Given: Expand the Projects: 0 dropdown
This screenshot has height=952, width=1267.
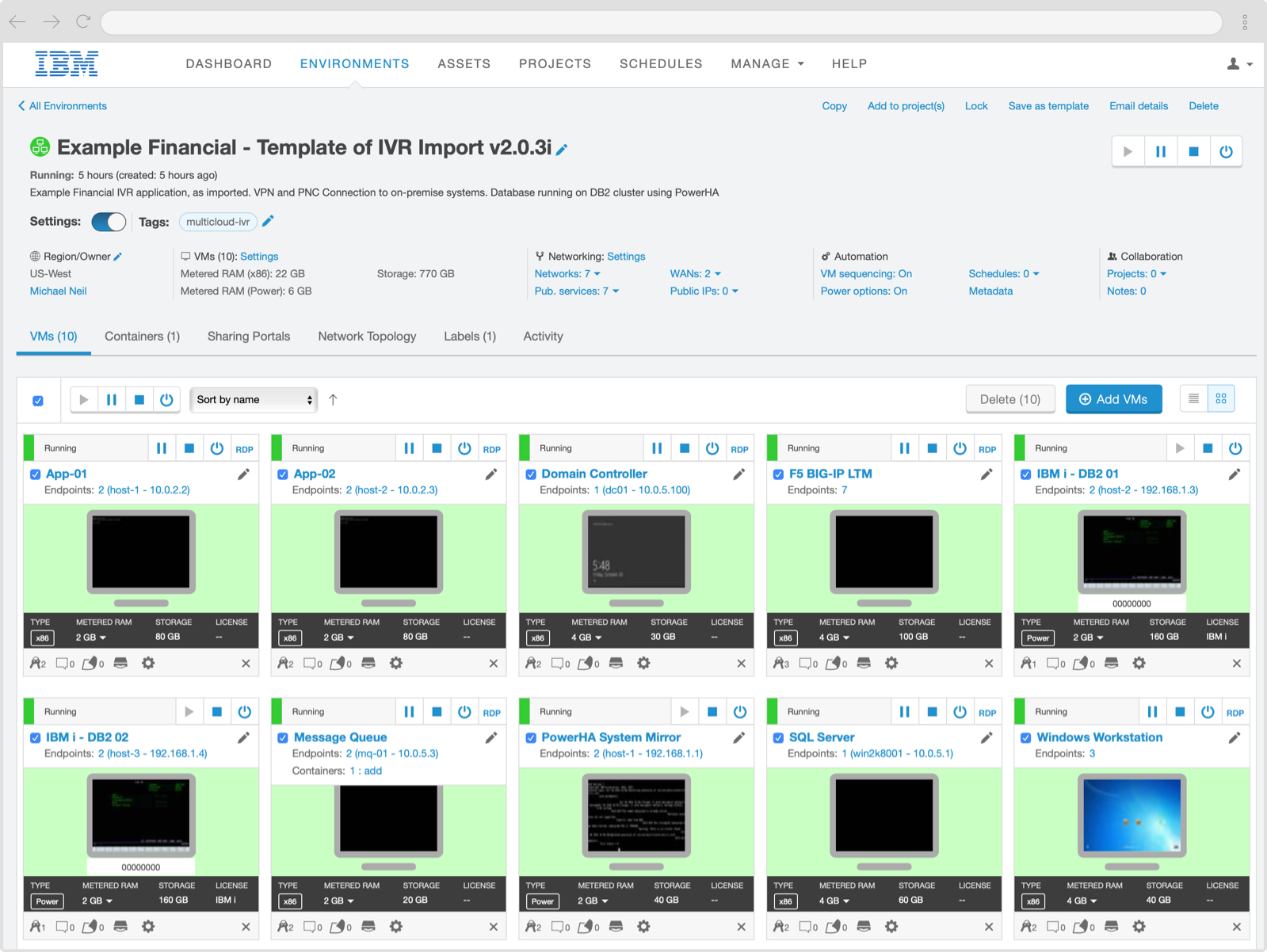Looking at the screenshot, I should [1137, 274].
